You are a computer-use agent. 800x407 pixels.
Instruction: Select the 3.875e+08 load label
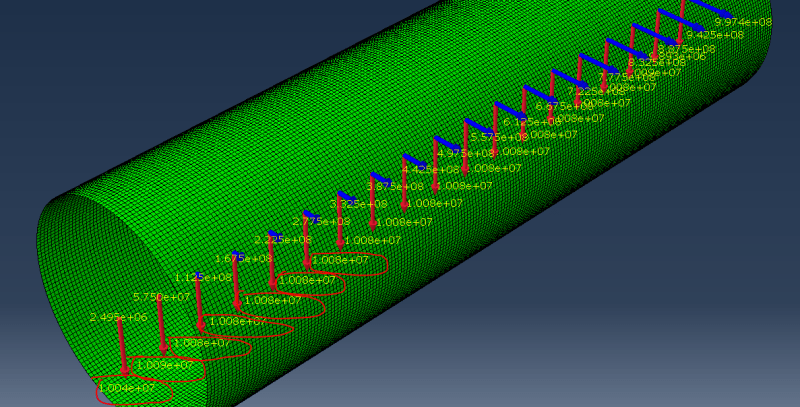(x=395, y=187)
